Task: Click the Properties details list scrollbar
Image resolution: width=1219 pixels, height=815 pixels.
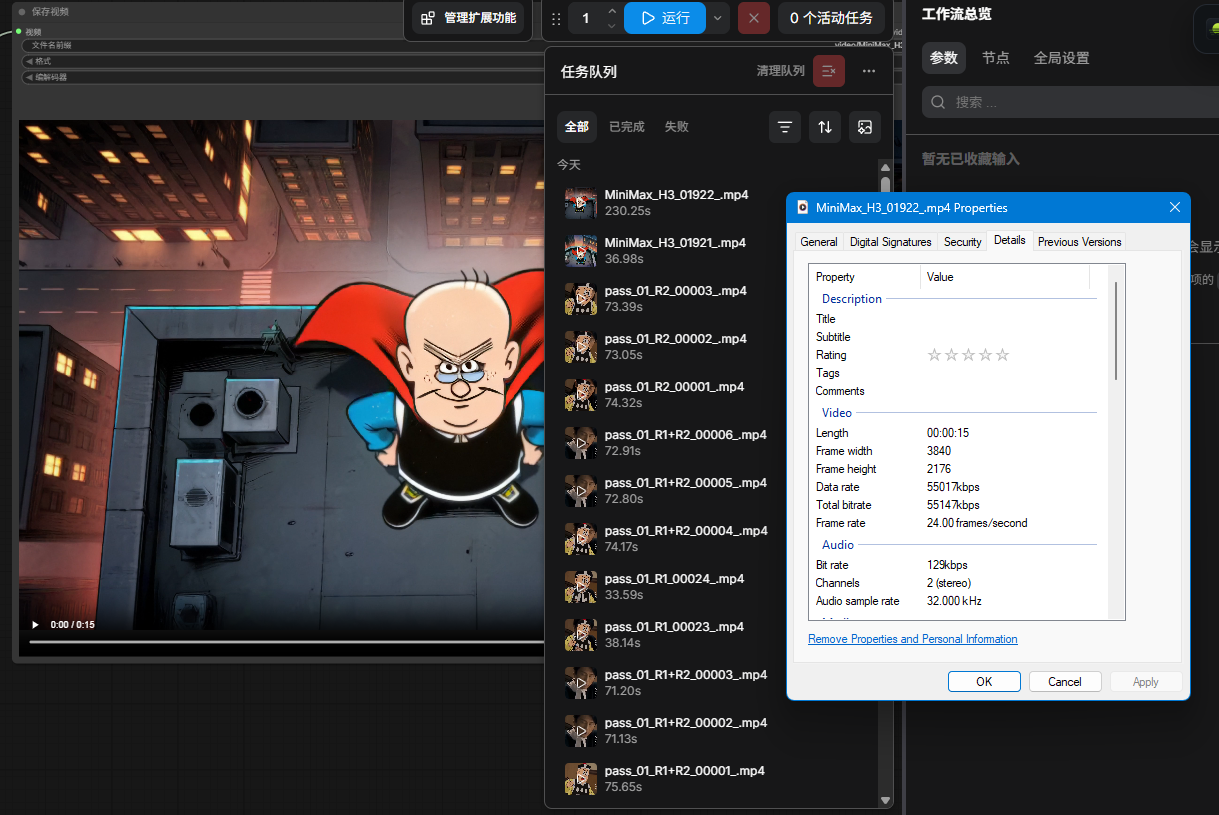Action: pyautogui.click(x=1116, y=330)
